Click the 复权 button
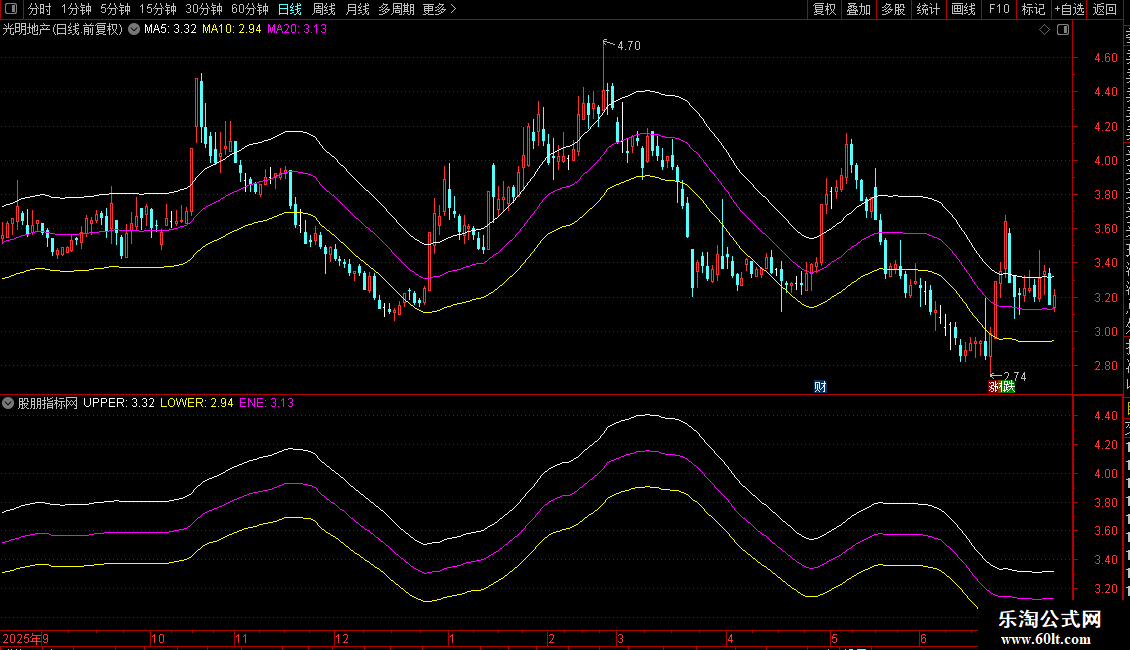This screenshot has height=650, width=1130. (824, 9)
